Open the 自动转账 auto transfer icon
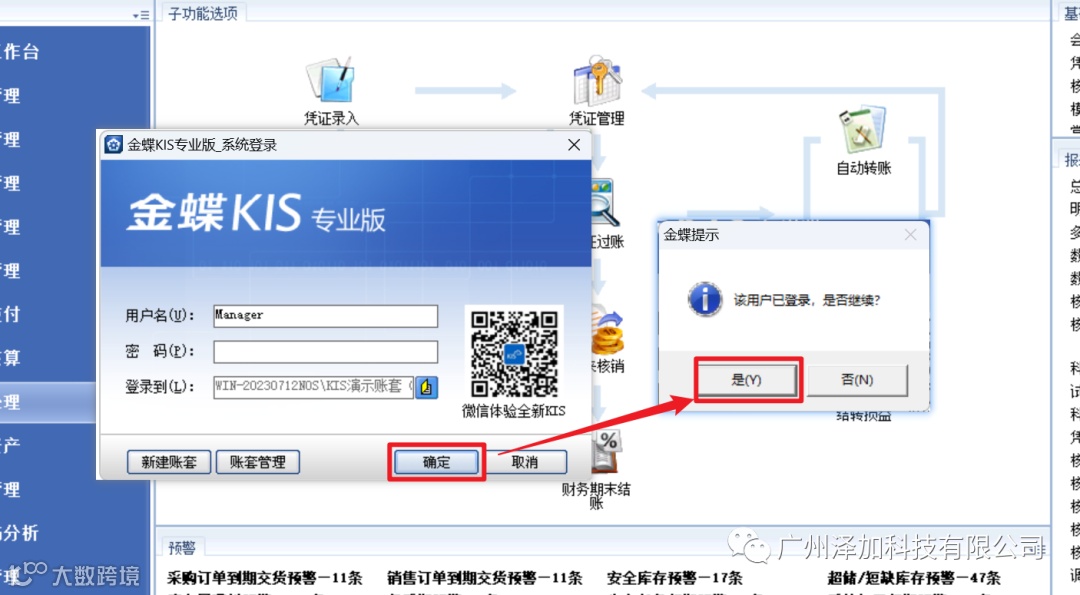Screen dimensions: 1080x595 [x=863, y=140]
